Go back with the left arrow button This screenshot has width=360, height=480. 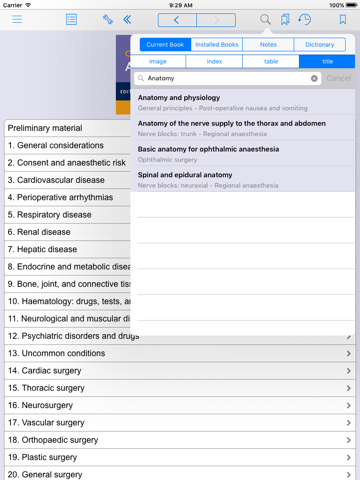[x=177, y=20]
